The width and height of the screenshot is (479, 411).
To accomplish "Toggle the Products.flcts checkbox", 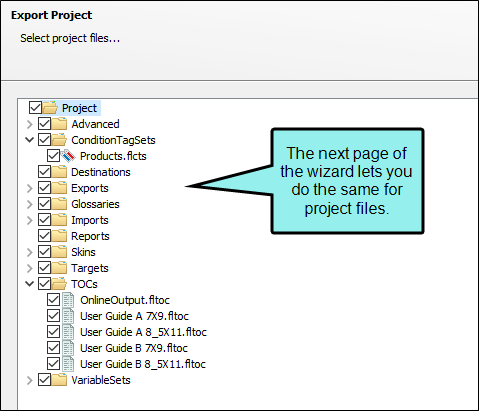I will [x=53, y=156].
